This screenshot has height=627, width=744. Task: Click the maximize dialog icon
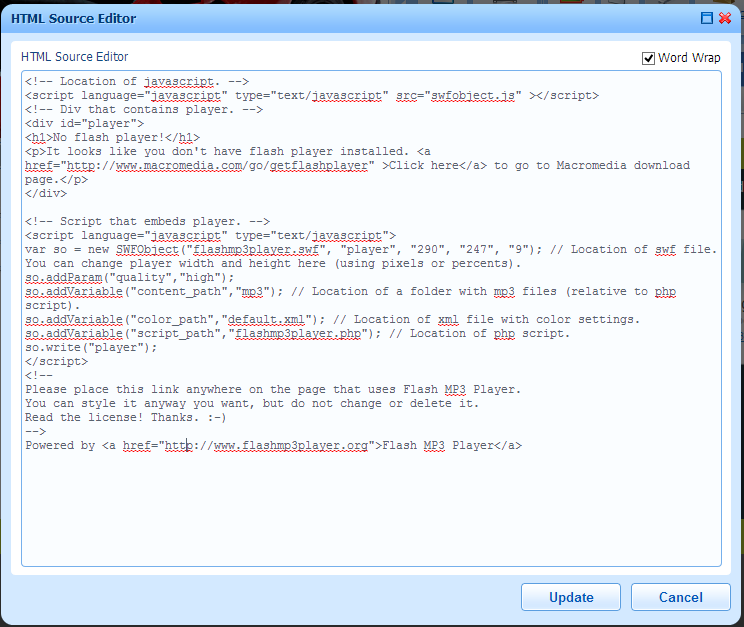707,18
